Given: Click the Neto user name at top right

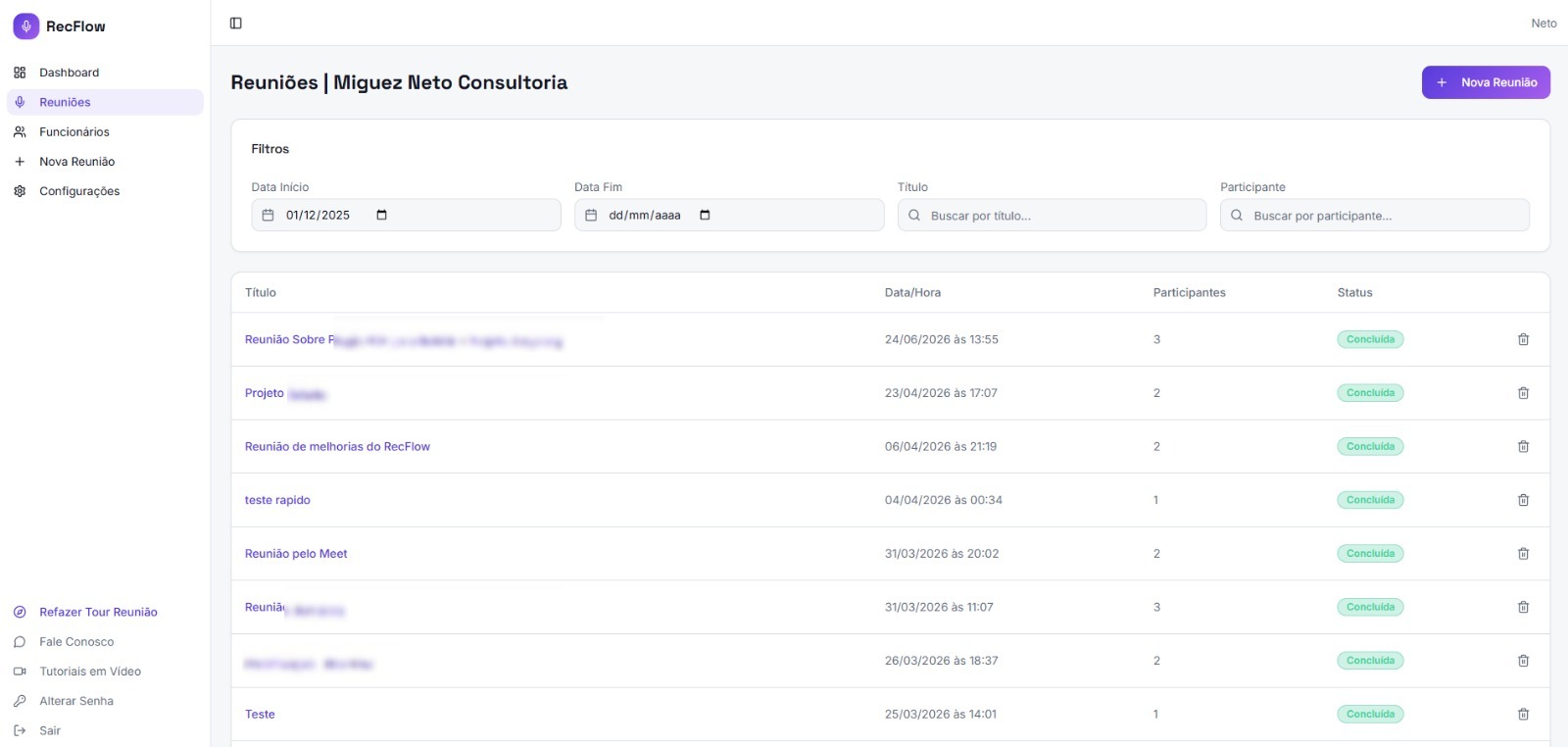Looking at the screenshot, I should (1543, 24).
